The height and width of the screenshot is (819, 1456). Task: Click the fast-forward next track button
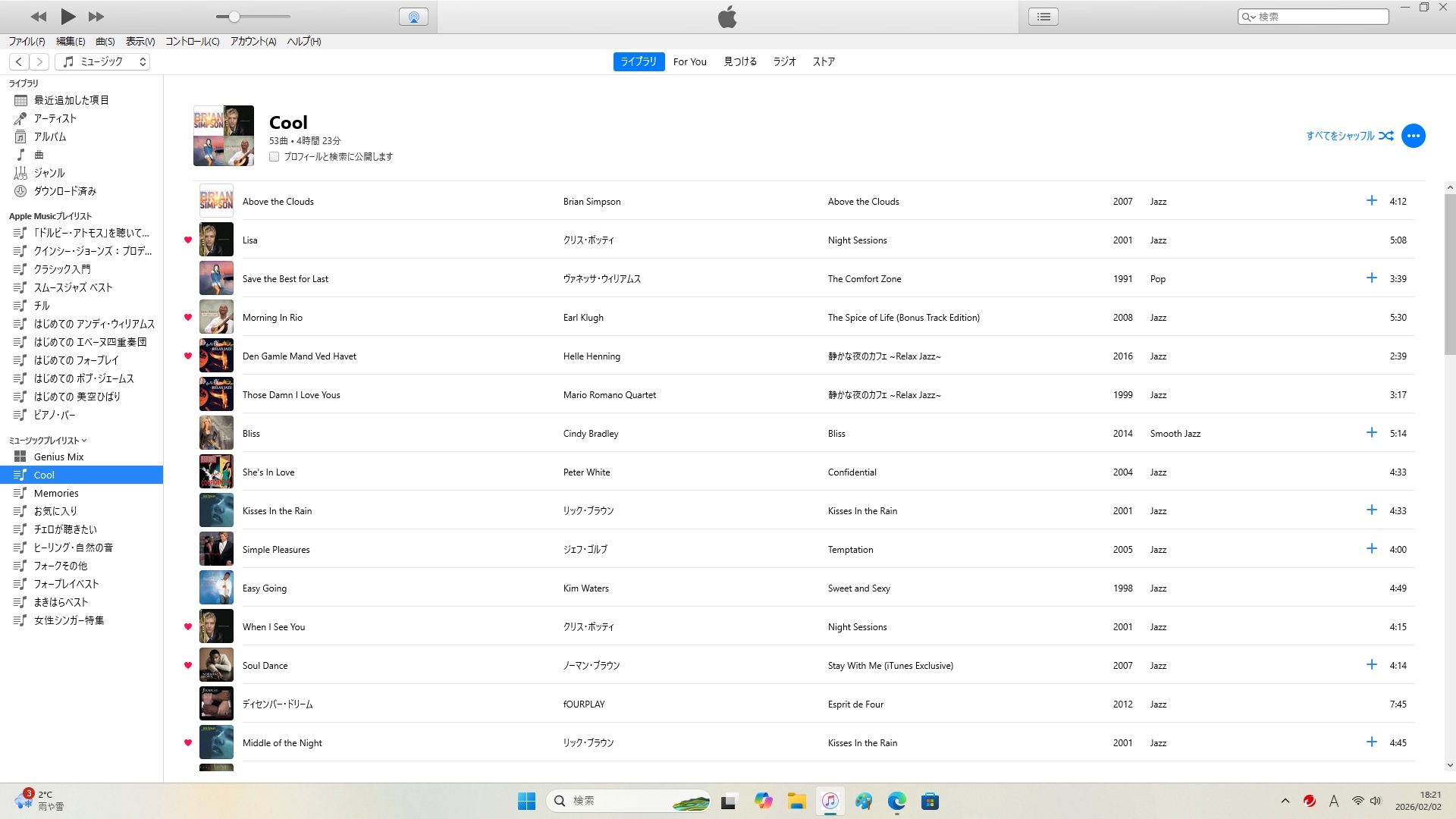[x=96, y=16]
